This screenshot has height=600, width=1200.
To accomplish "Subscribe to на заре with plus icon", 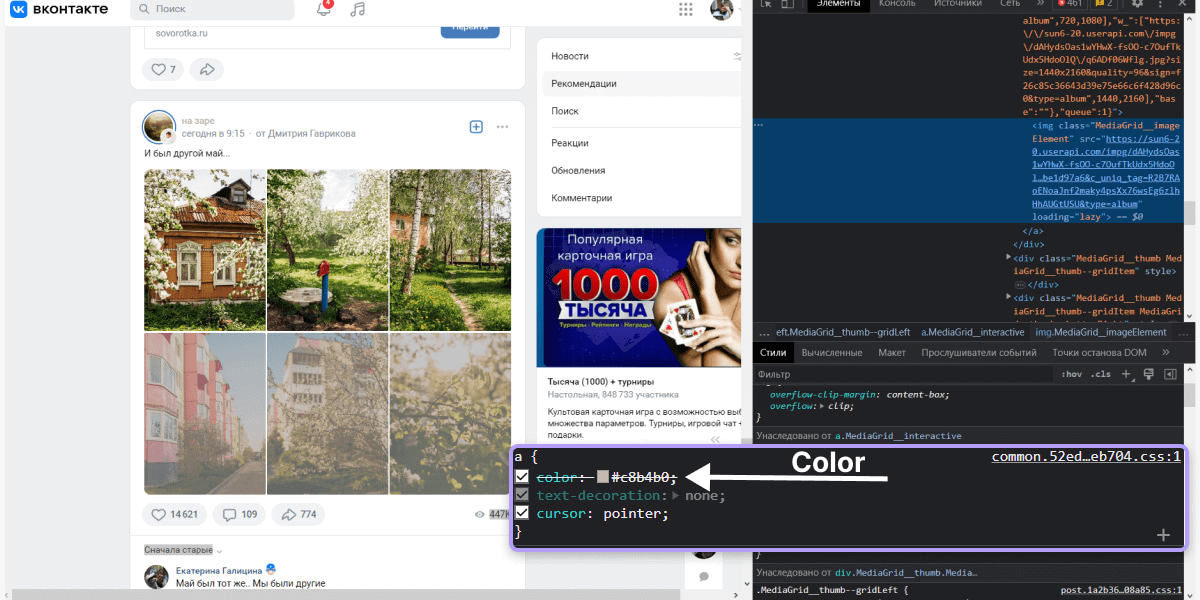I will [x=476, y=127].
